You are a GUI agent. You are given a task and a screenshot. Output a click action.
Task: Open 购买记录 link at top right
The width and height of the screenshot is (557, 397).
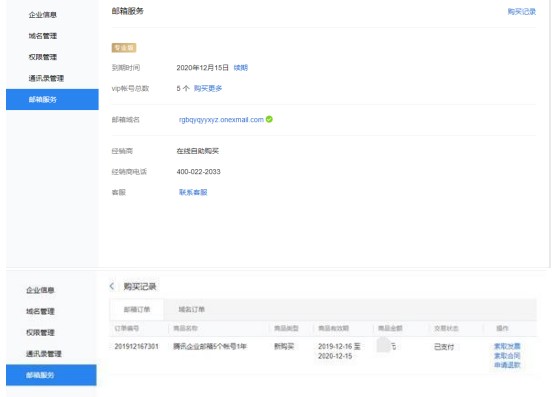(x=521, y=11)
